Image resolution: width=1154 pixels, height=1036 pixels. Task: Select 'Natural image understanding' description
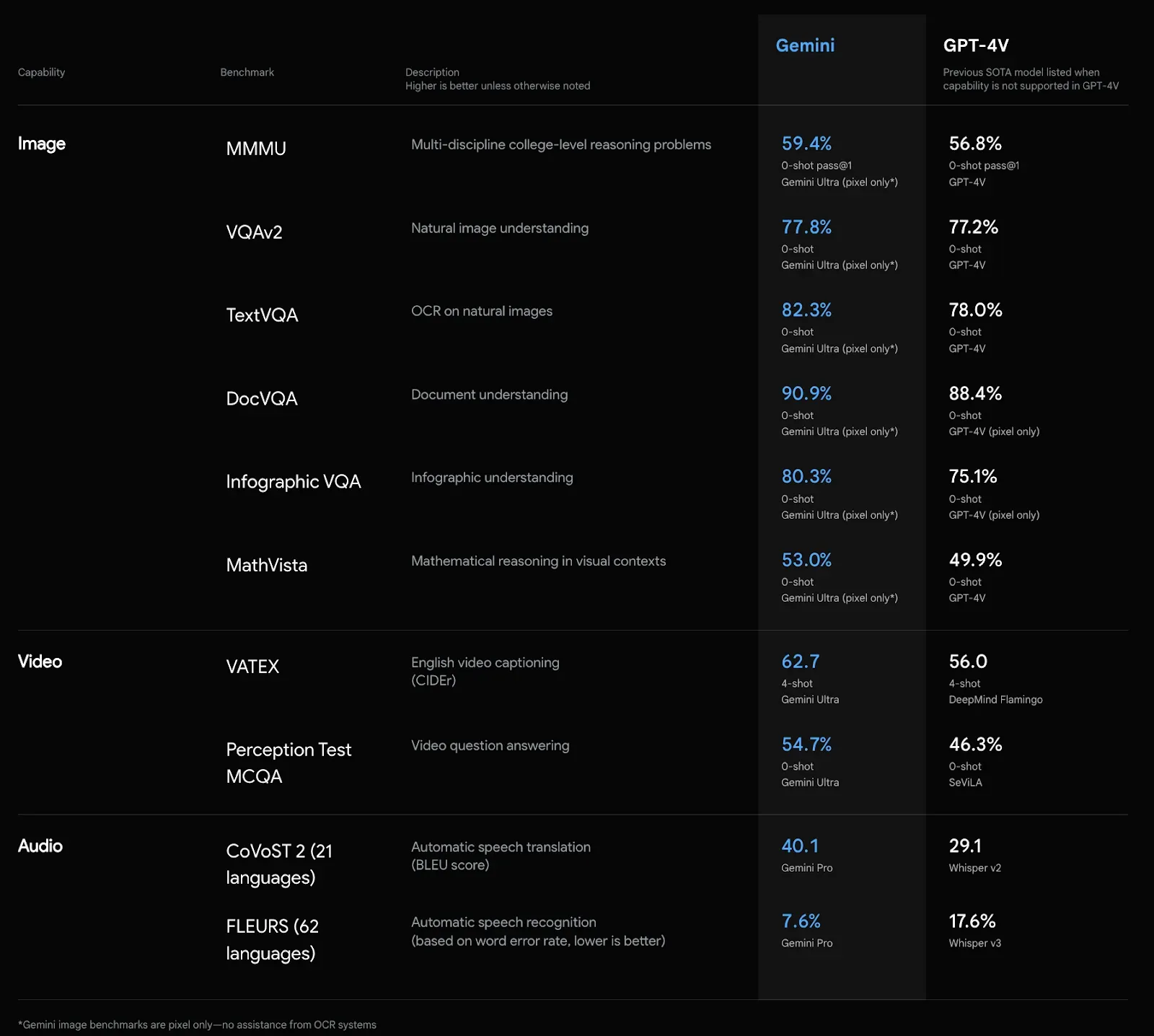tap(500, 229)
